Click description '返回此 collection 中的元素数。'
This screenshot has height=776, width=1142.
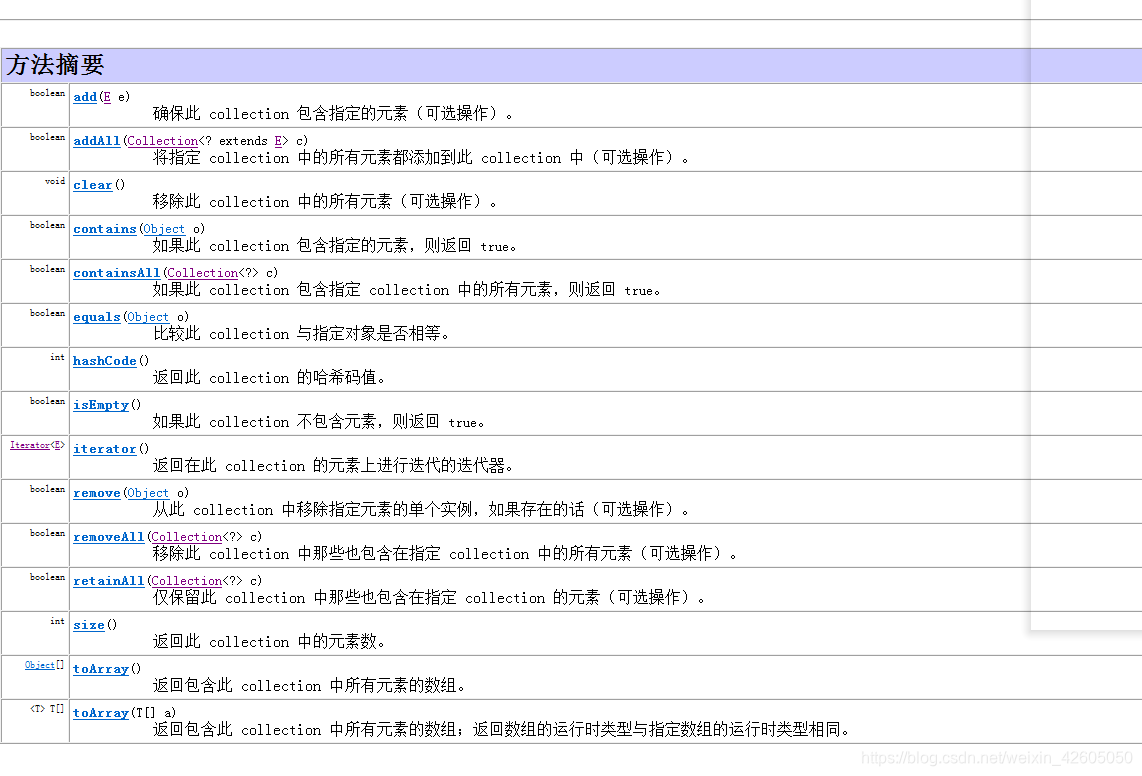pyautogui.click(x=269, y=641)
